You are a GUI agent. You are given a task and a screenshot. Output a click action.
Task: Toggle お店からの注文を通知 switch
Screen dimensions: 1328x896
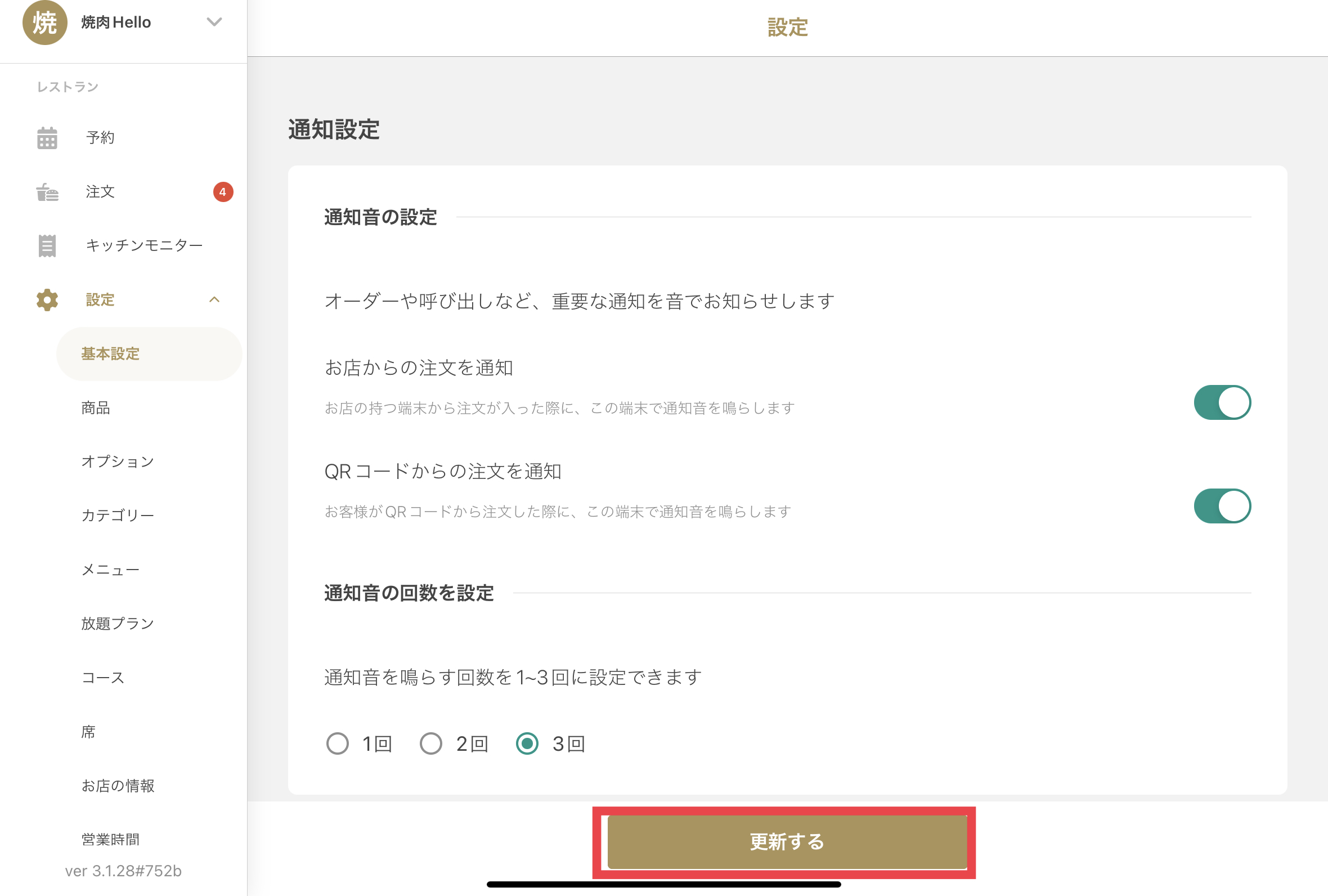coord(1222,402)
